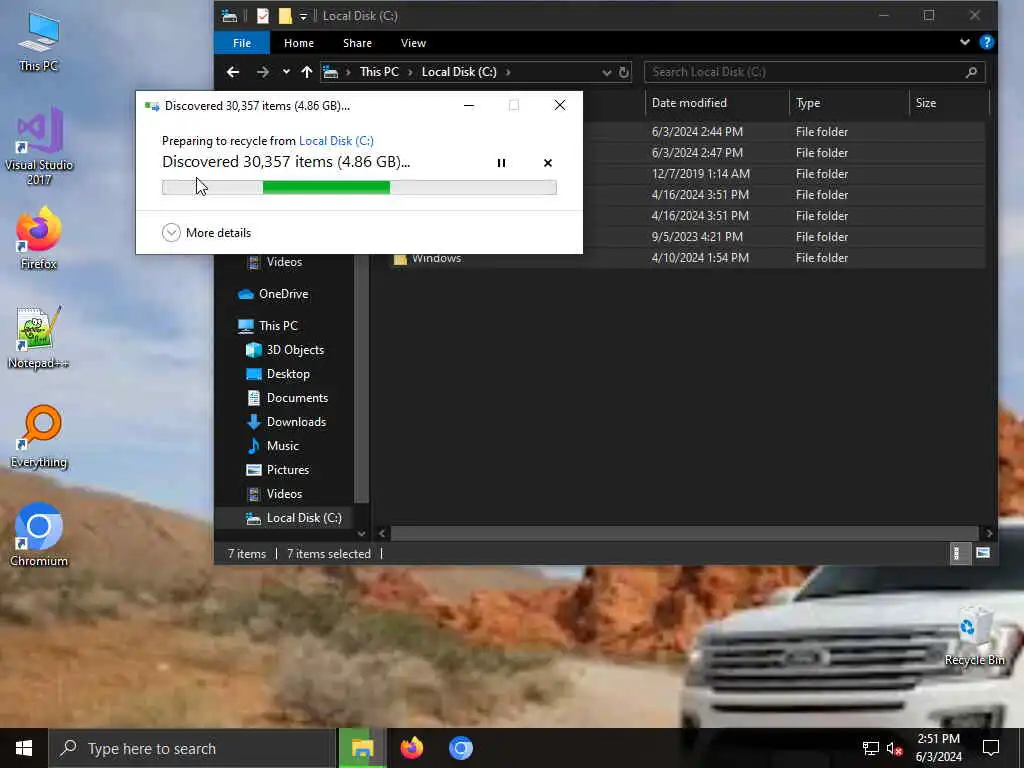This screenshot has width=1024, height=768.
Task: Open the Home ribbon tab
Action: [298, 43]
